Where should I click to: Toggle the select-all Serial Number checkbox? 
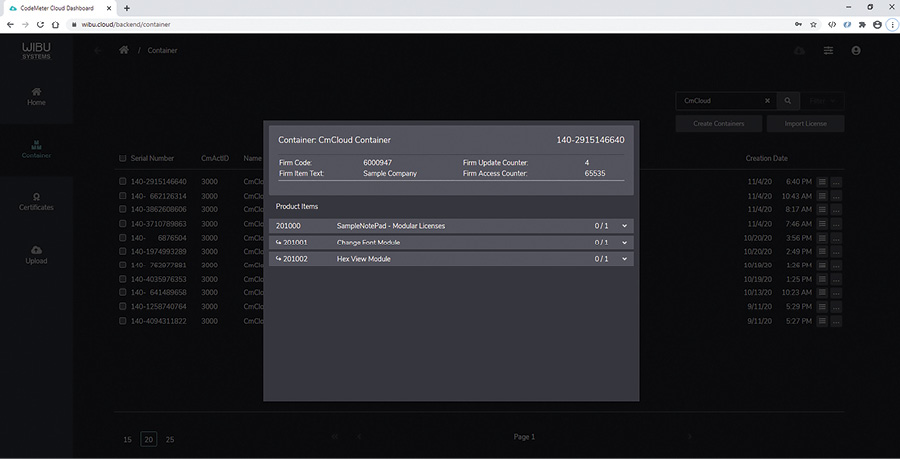pyautogui.click(x=122, y=158)
